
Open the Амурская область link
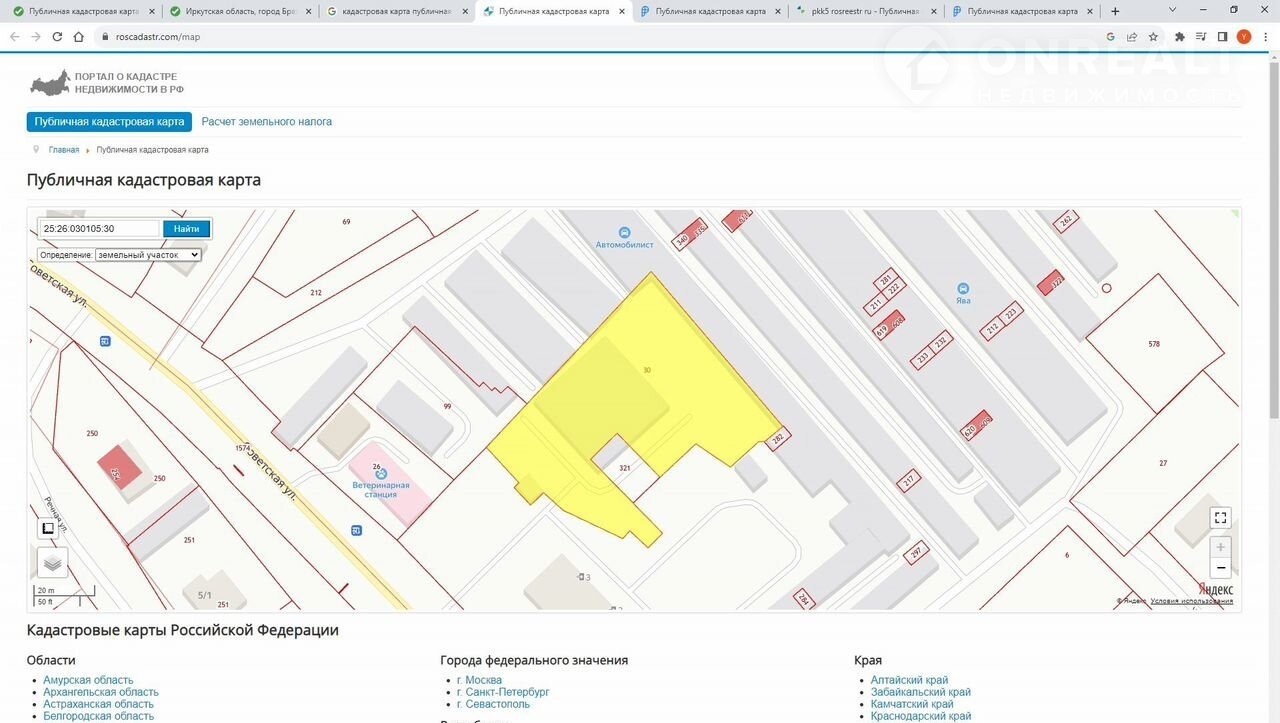click(x=88, y=680)
